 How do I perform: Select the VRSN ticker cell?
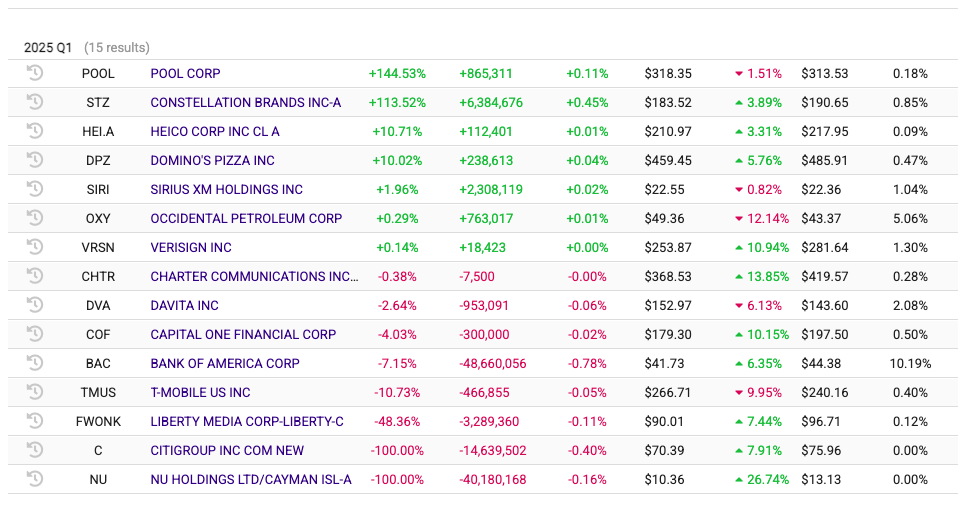point(98,248)
